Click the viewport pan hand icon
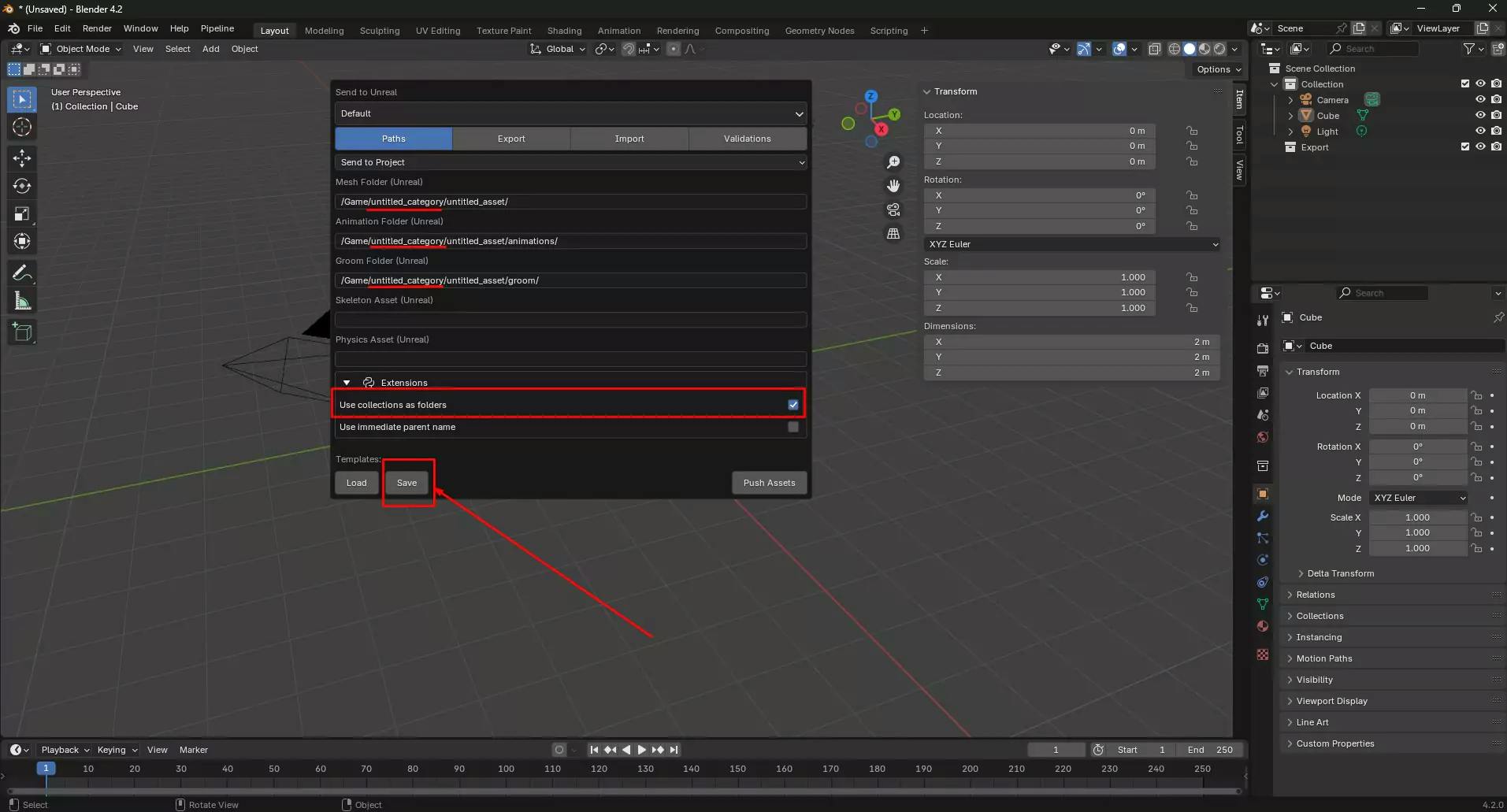 tap(893, 186)
